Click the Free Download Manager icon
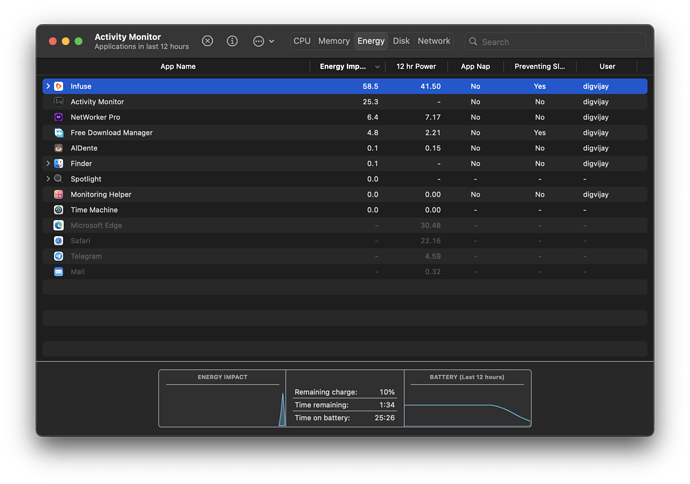Viewport: 690px width, 484px height. point(59,132)
